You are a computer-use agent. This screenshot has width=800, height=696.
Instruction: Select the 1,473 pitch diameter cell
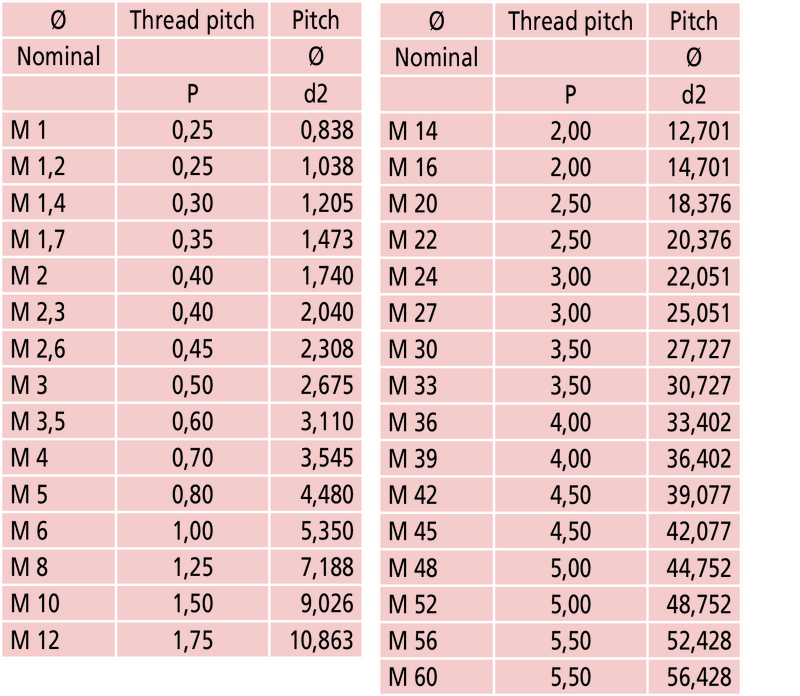pyautogui.click(x=327, y=240)
